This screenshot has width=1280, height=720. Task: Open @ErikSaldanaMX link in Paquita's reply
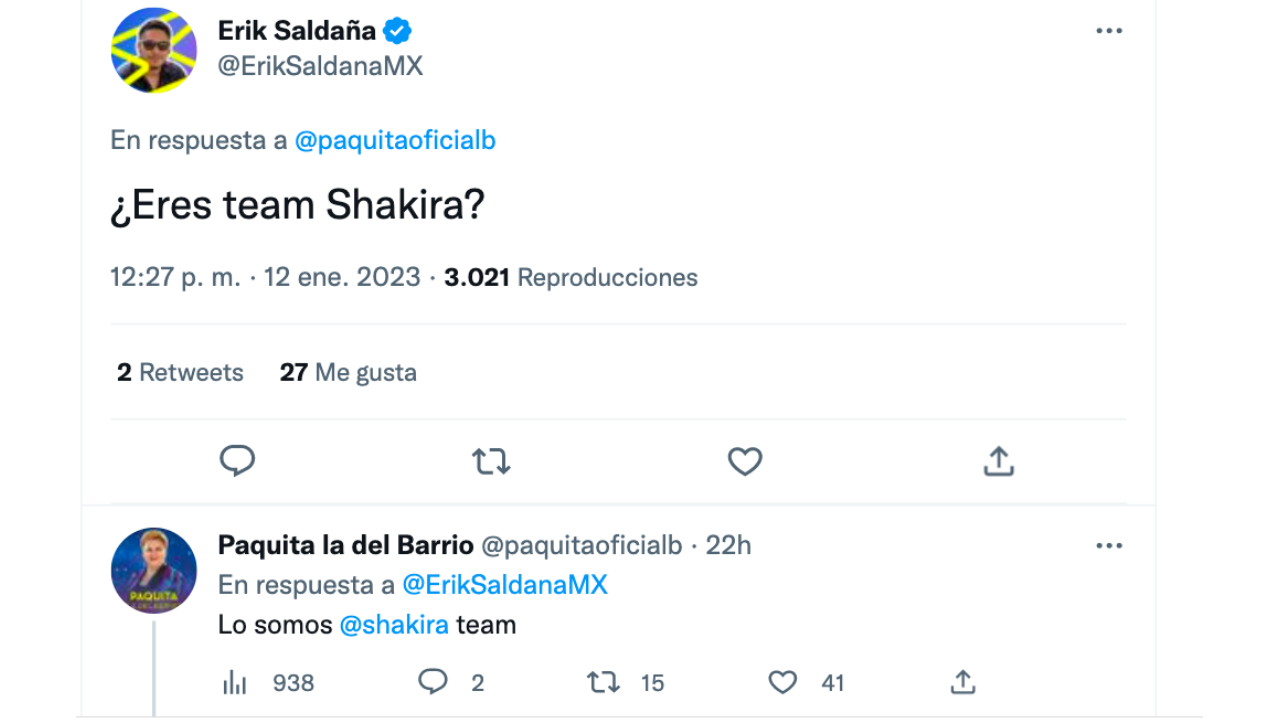point(504,585)
